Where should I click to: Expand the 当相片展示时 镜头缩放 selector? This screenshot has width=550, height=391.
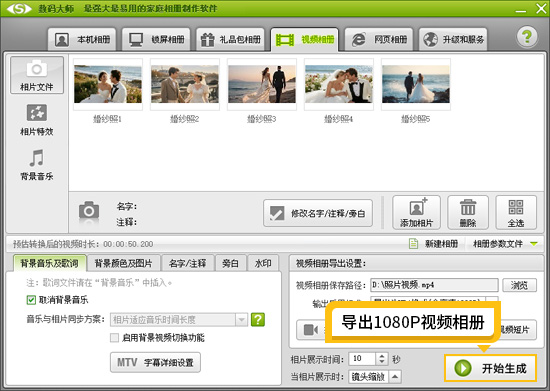point(395,377)
